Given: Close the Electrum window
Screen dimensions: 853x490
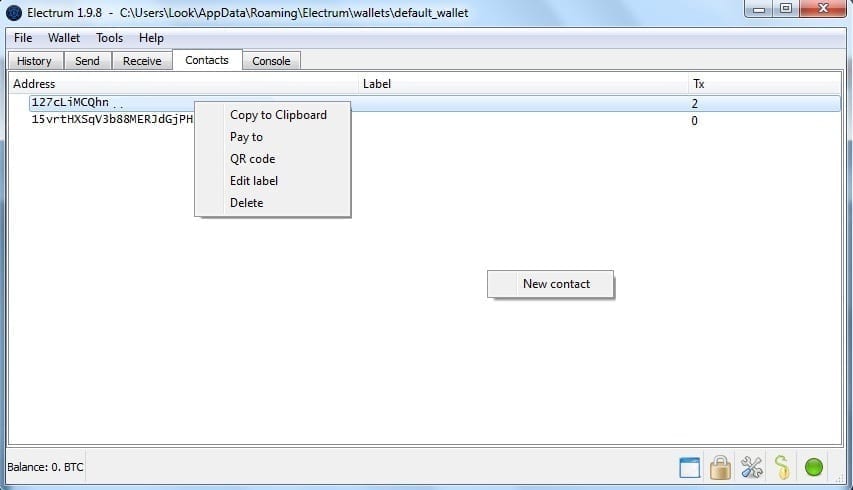Looking at the screenshot, I should click(x=823, y=9).
